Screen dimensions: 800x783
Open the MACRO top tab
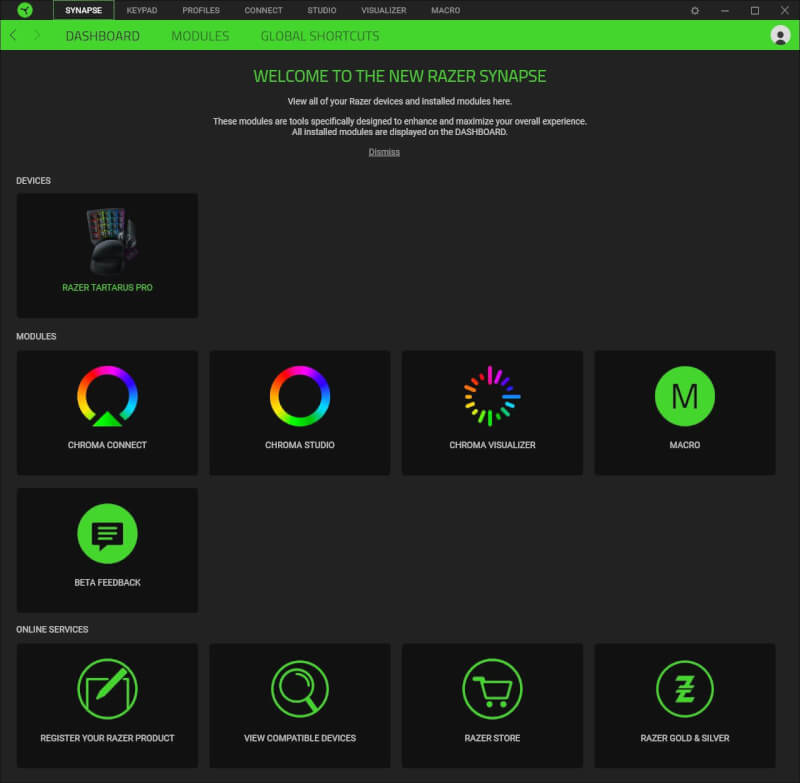[445, 10]
